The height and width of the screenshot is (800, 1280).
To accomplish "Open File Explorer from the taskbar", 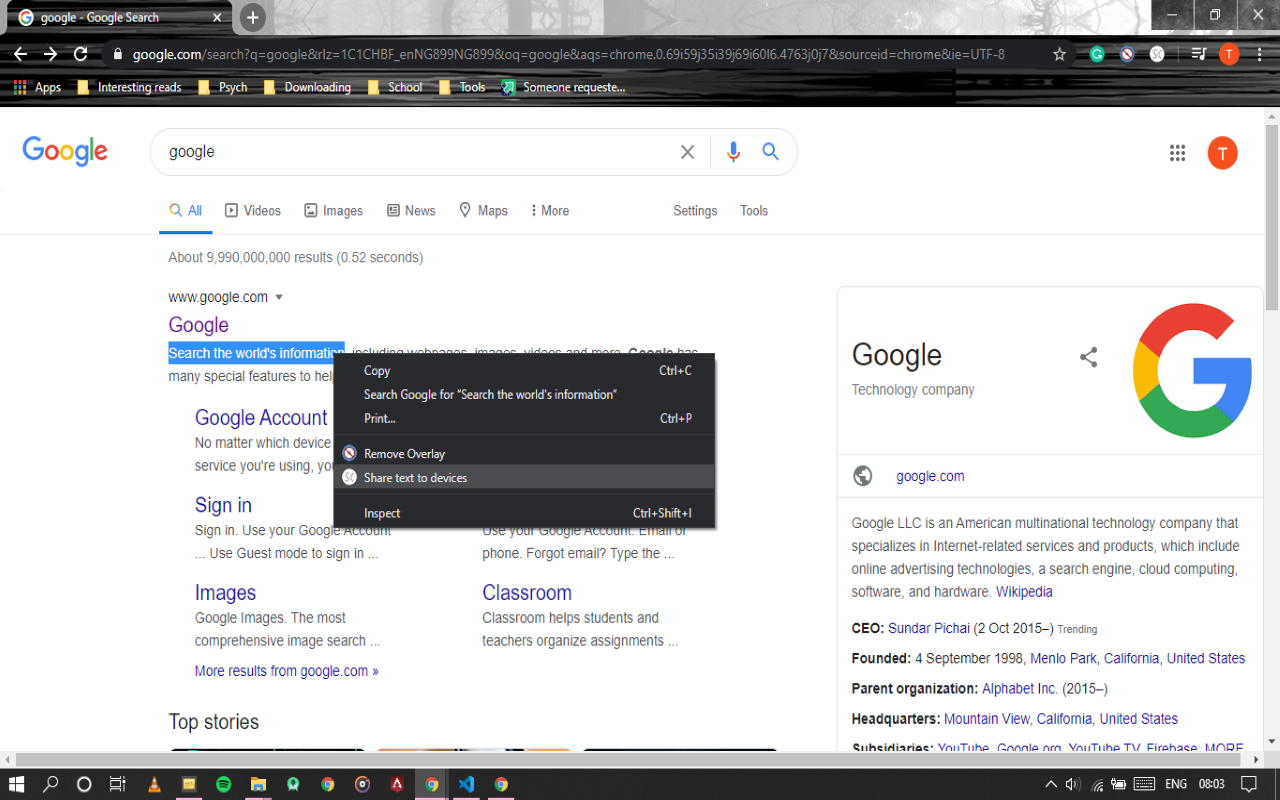I will [x=258, y=784].
